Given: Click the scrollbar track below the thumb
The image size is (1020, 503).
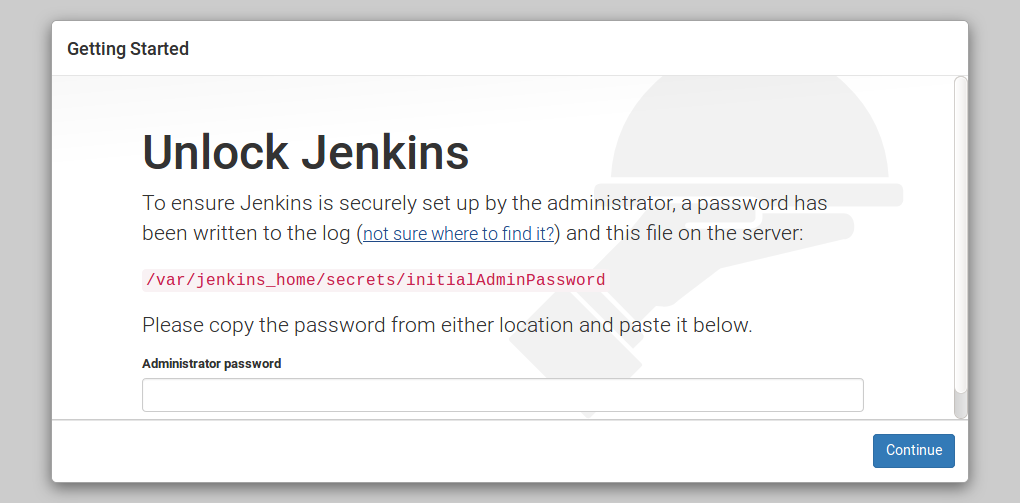Looking at the screenshot, I should (x=960, y=406).
